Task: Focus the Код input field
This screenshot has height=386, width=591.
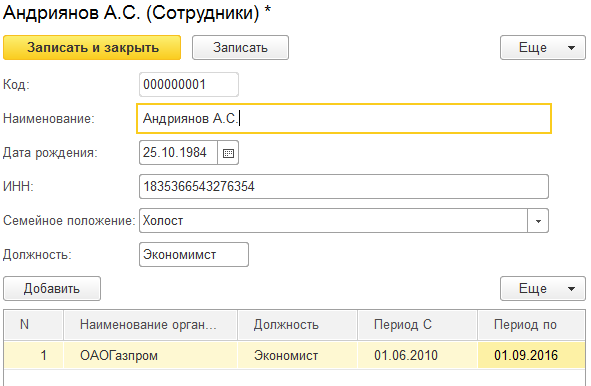Action: tap(189, 84)
